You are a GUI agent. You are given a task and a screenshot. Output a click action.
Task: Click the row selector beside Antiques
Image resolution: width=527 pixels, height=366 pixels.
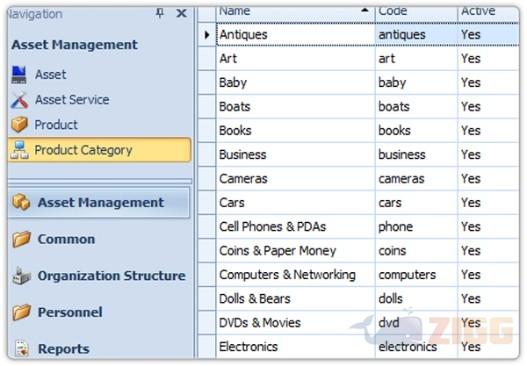(x=207, y=34)
